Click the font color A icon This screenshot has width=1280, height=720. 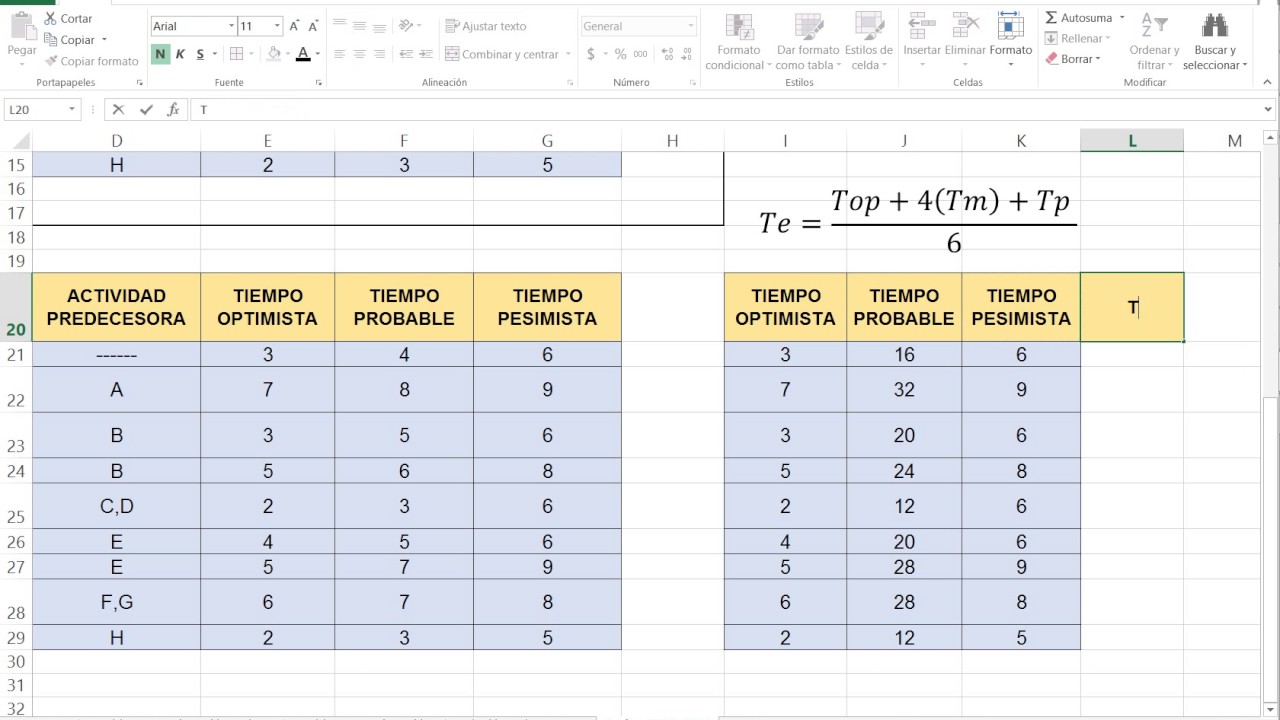tap(303, 54)
